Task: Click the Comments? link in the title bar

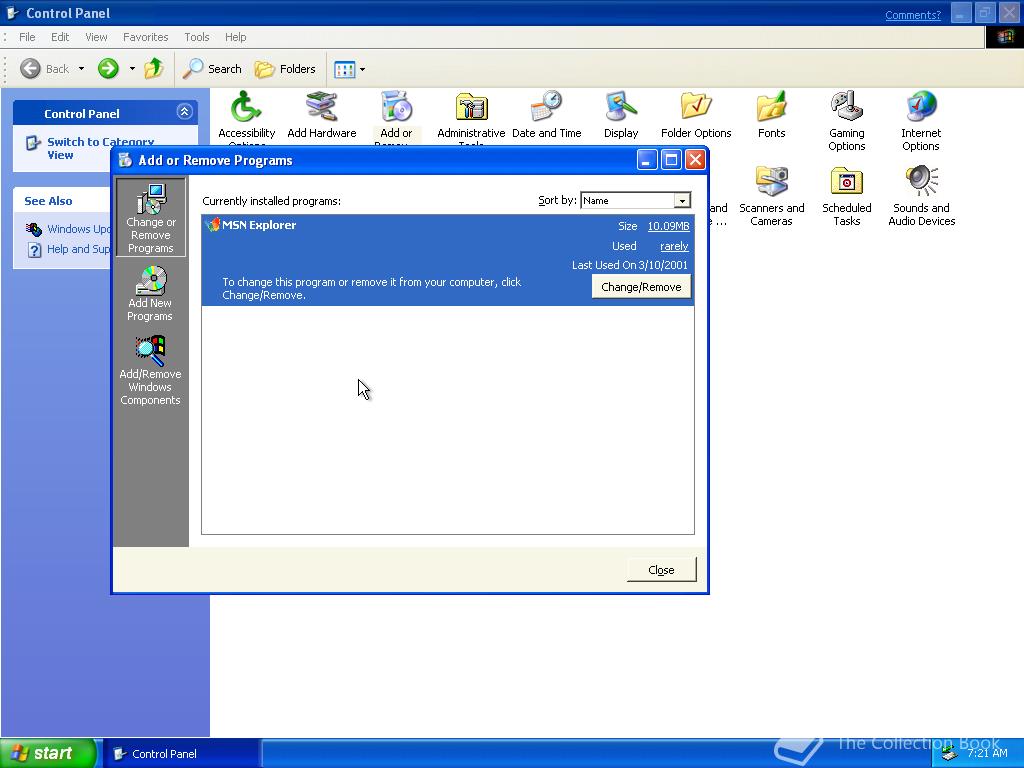Action: click(913, 15)
